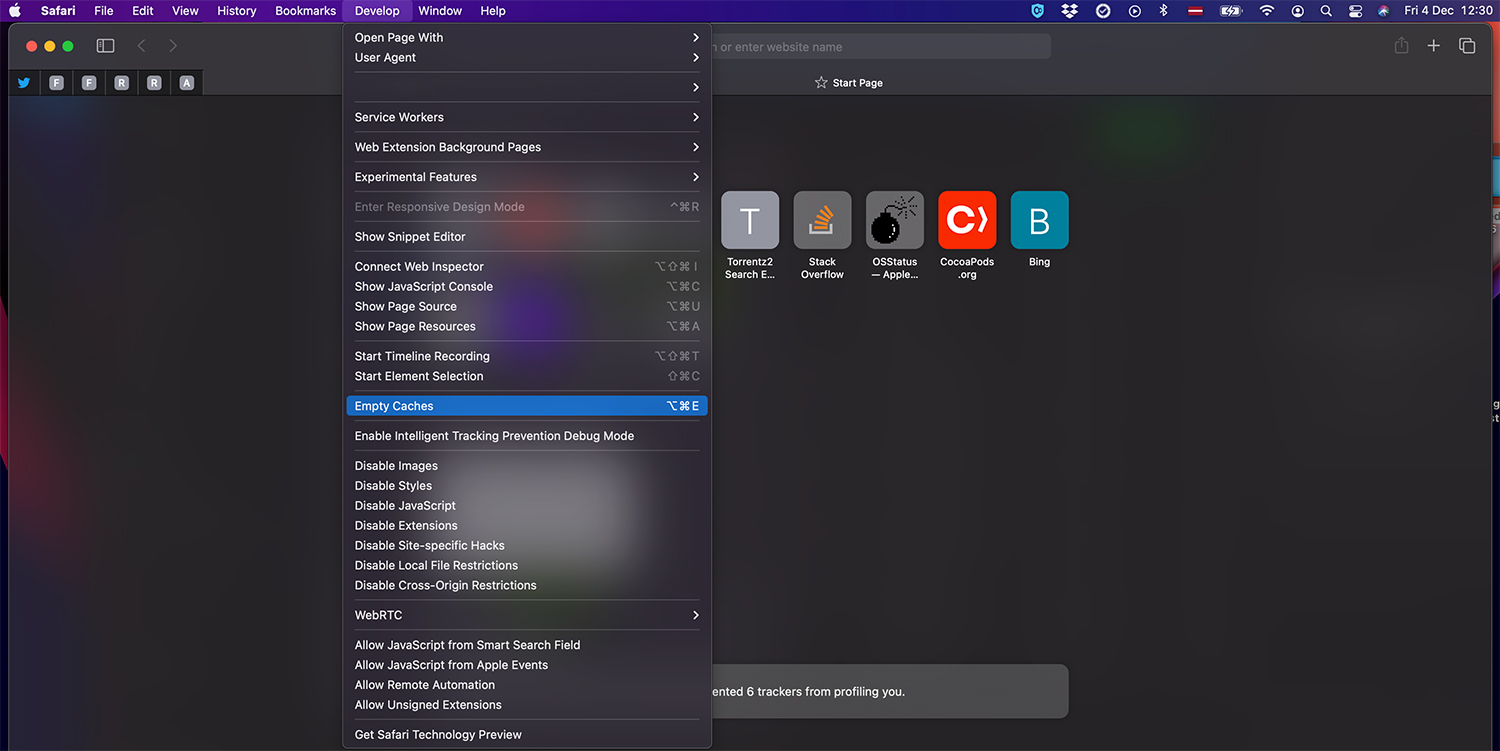Choose Show JavaScript Console
This screenshot has height=751, width=1500.
pyautogui.click(x=424, y=287)
